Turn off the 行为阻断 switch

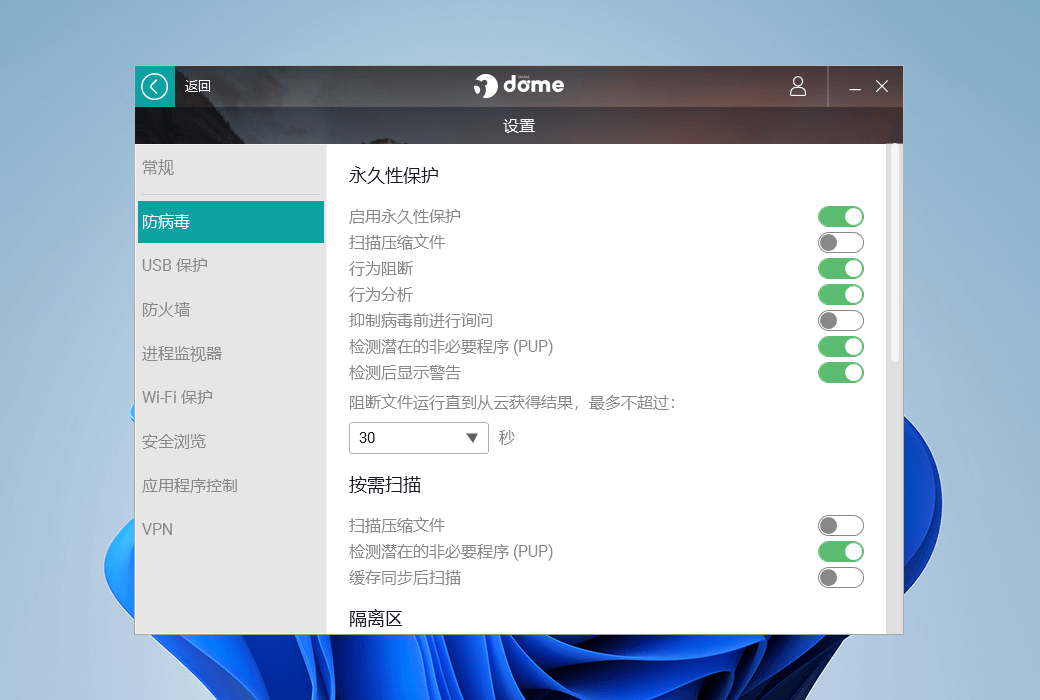click(x=840, y=269)
